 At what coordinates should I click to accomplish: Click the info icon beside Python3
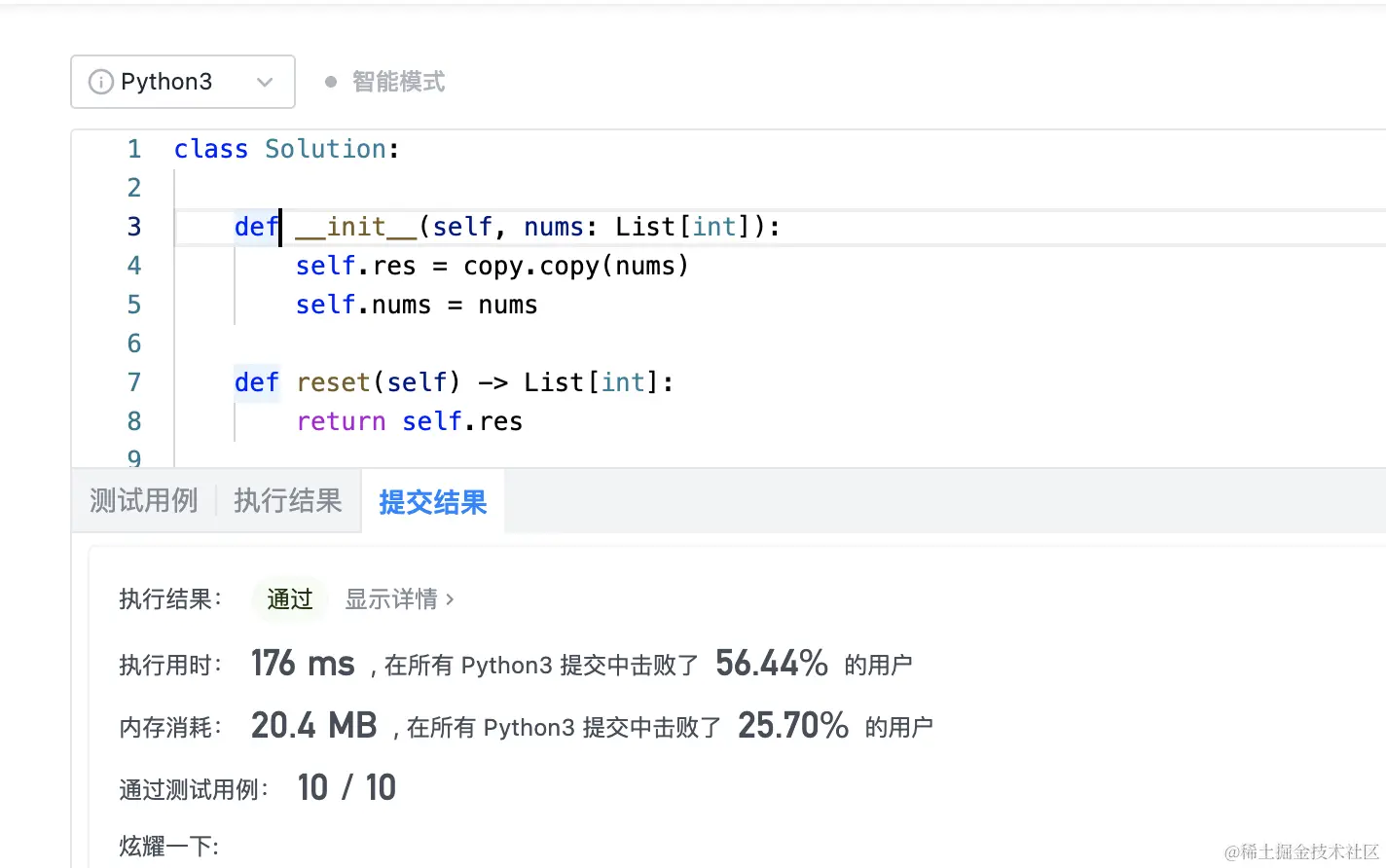click(100, 82)
